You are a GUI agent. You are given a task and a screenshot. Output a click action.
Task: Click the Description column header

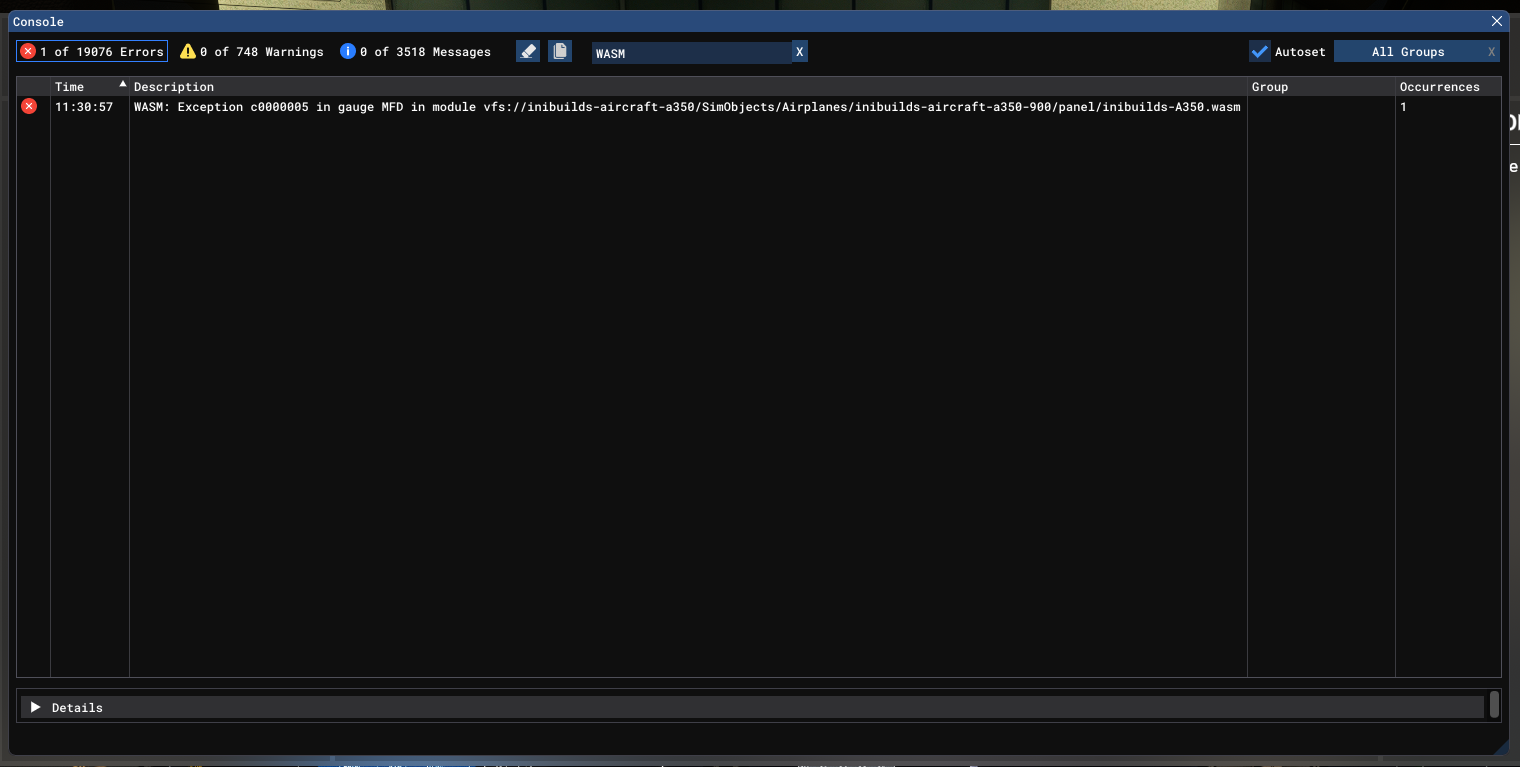tap(688, 87)
